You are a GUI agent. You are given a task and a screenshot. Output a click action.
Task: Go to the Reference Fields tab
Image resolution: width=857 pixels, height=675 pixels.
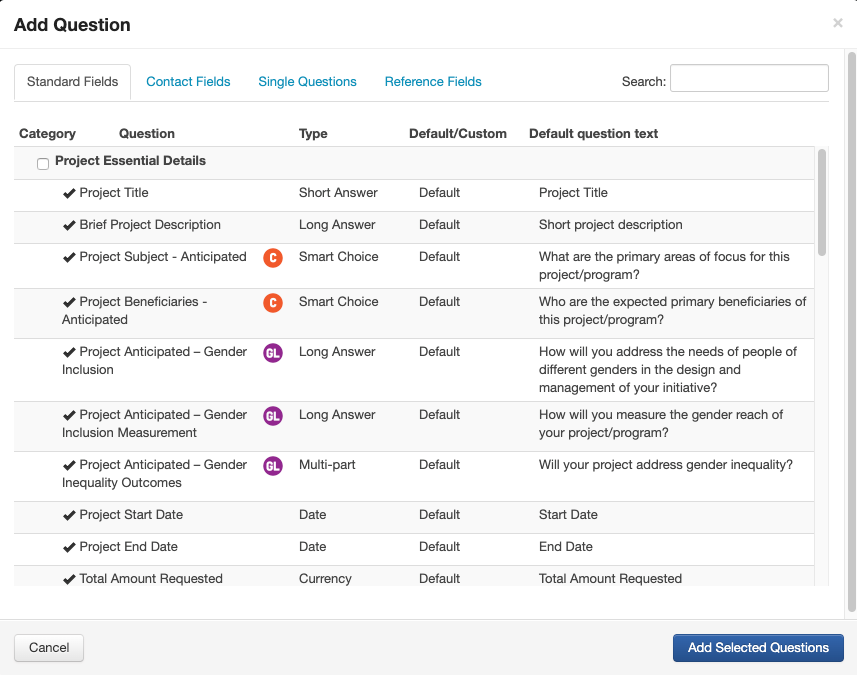[x=433, y=82]
